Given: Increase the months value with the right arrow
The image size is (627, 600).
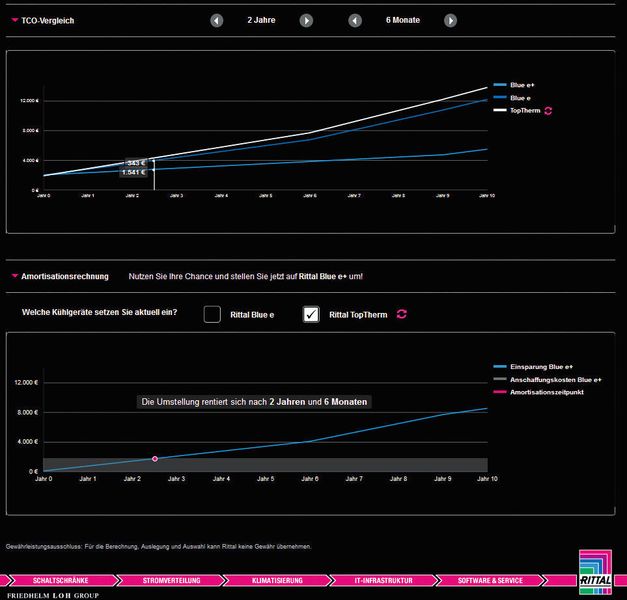Looking at the screenshot, I should point(450,20).
